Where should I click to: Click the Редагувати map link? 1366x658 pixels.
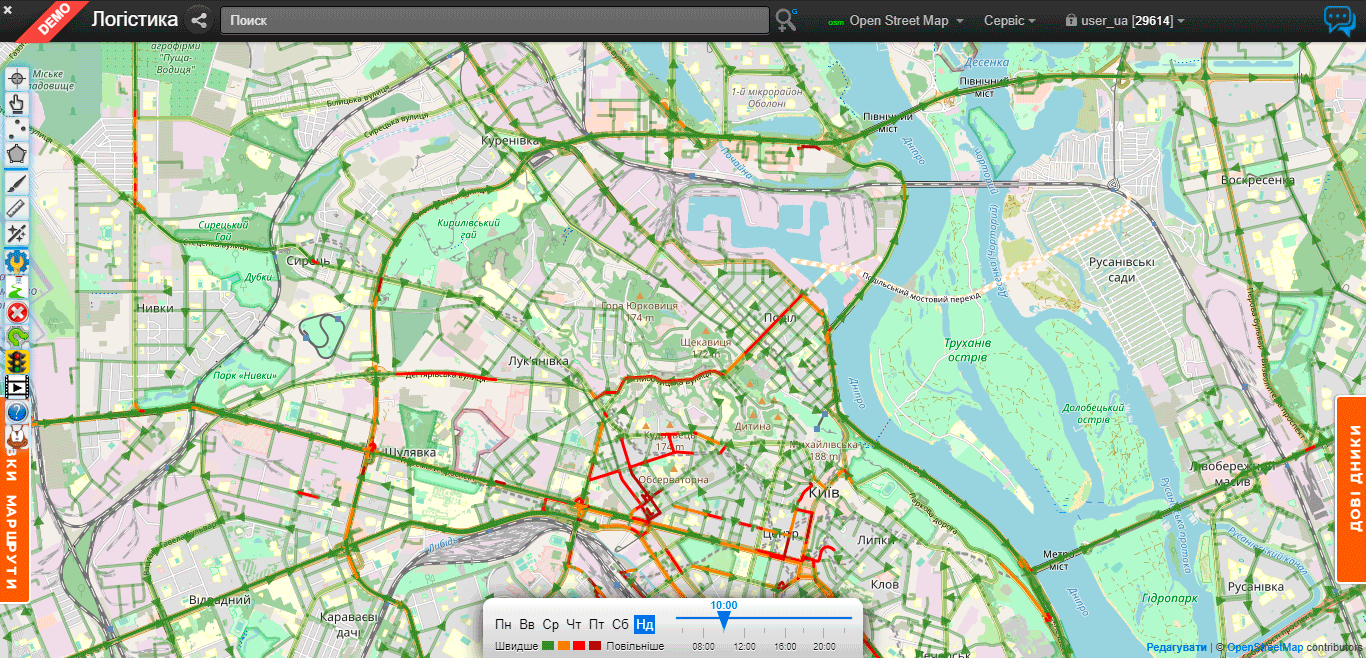[x=1176, y=647]
